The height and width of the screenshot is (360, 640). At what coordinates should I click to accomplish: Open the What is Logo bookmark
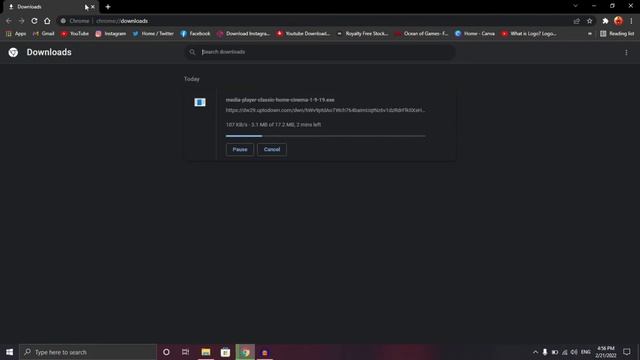[529, 34]
